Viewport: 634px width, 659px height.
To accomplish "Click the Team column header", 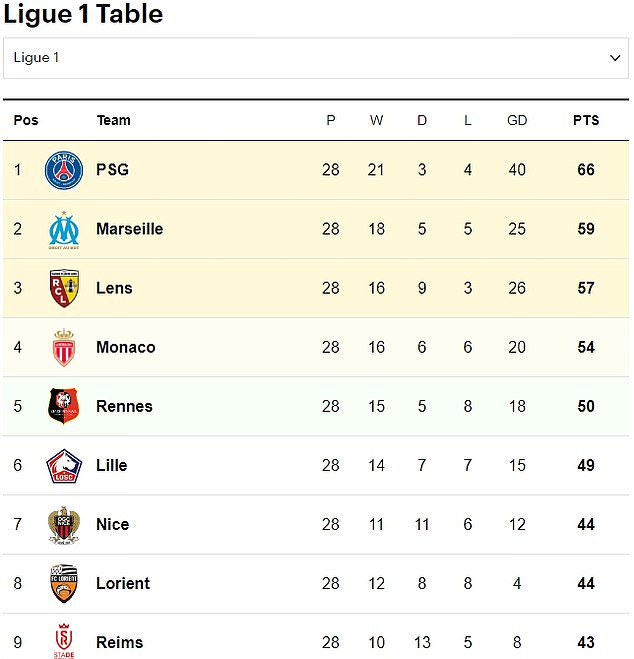I will 113,120.
